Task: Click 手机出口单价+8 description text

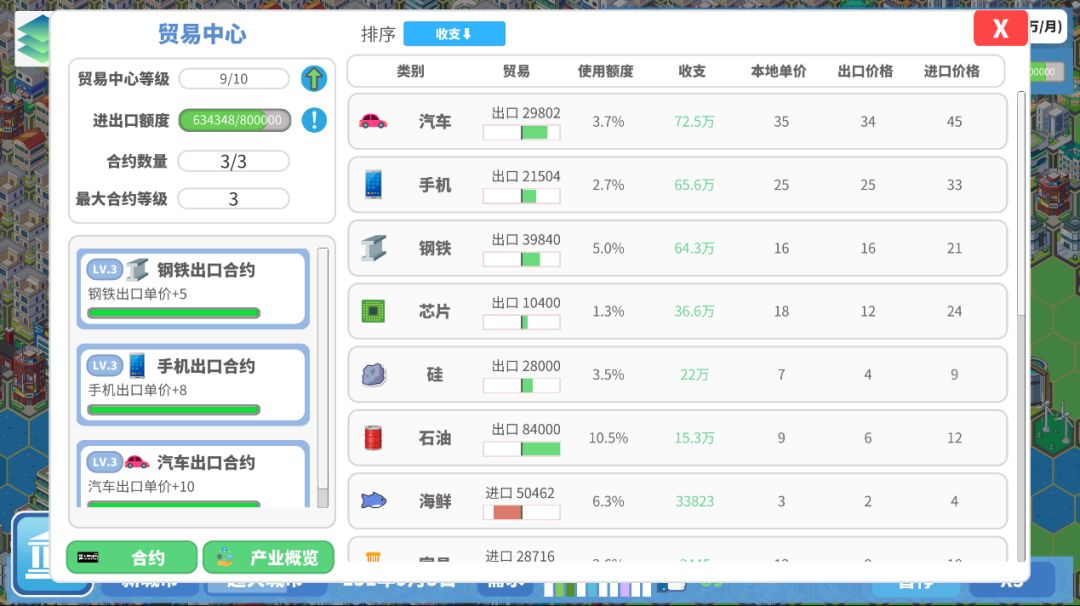Action: coord(137,390)
